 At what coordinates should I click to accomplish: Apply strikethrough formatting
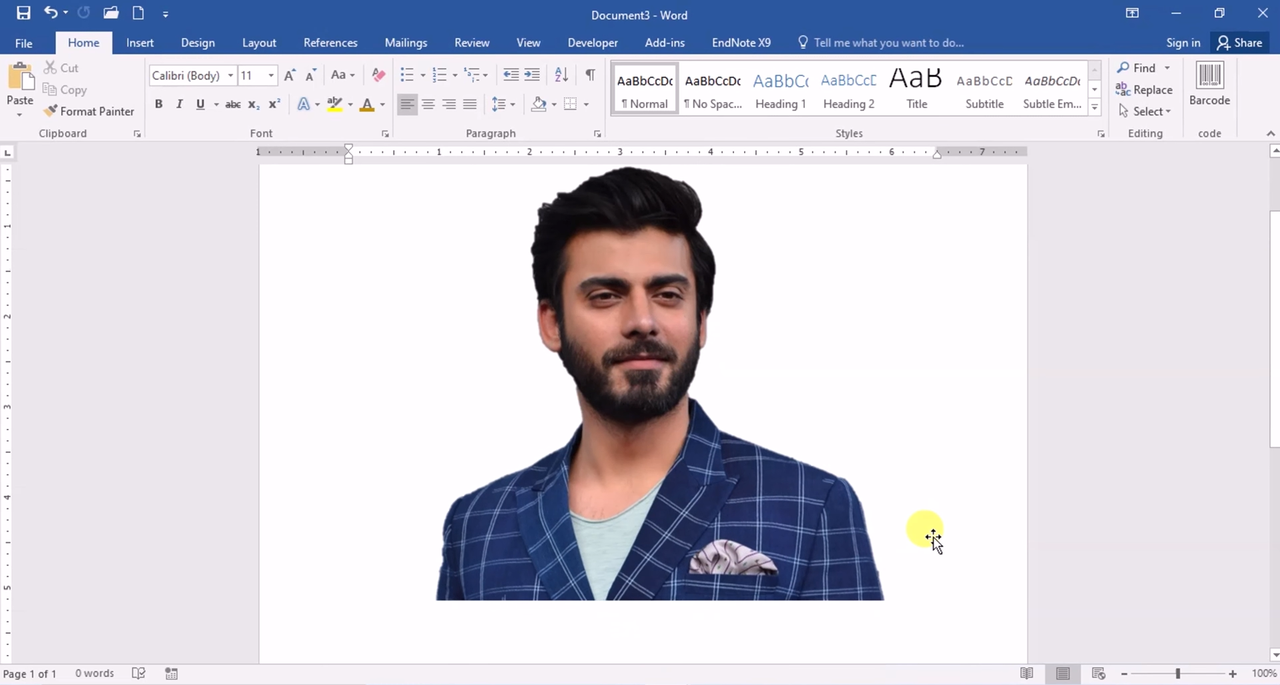[232, 104]
